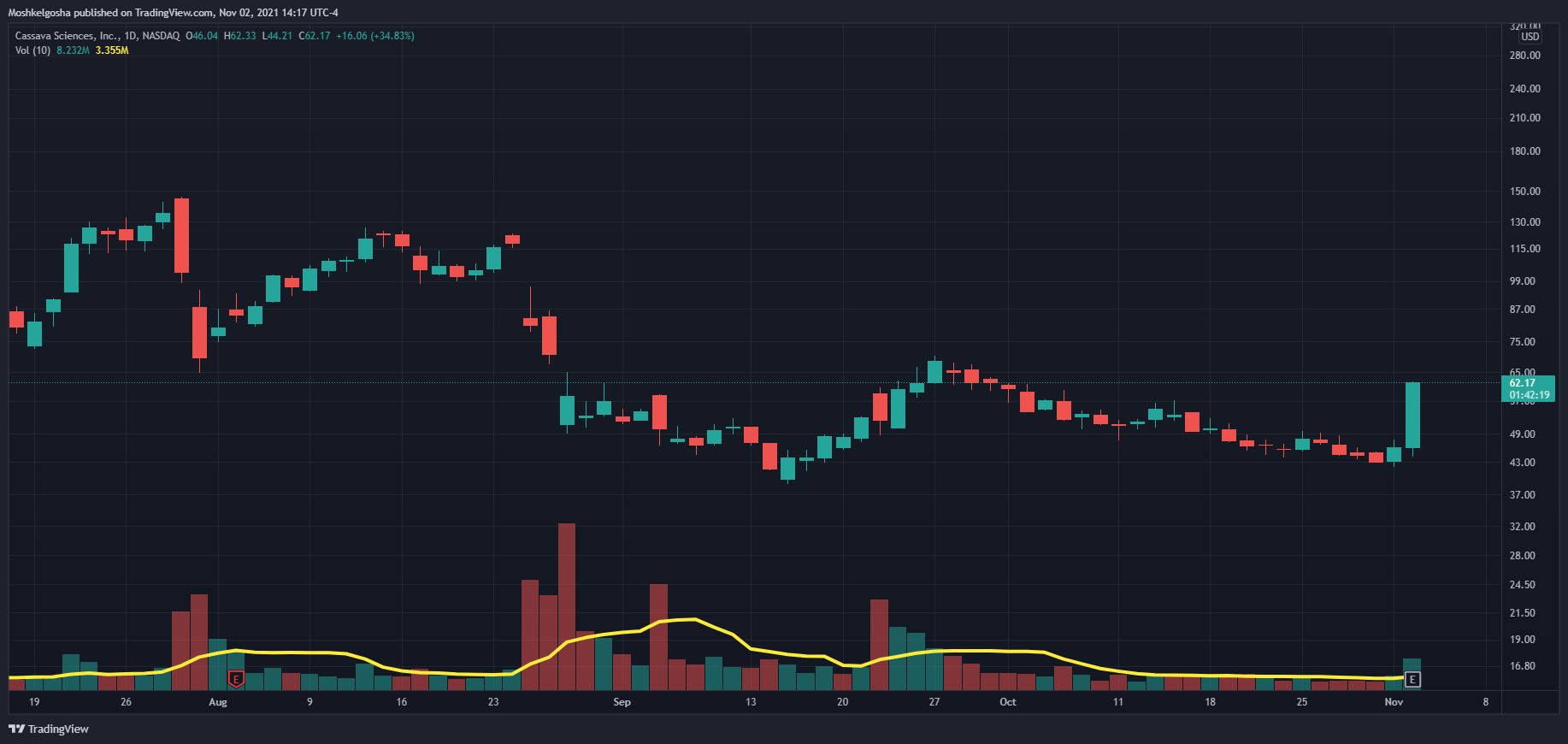Click the Vol (10) indicator legend
Viewport: 1568px width, 744px height.
[x=32, y=50]
